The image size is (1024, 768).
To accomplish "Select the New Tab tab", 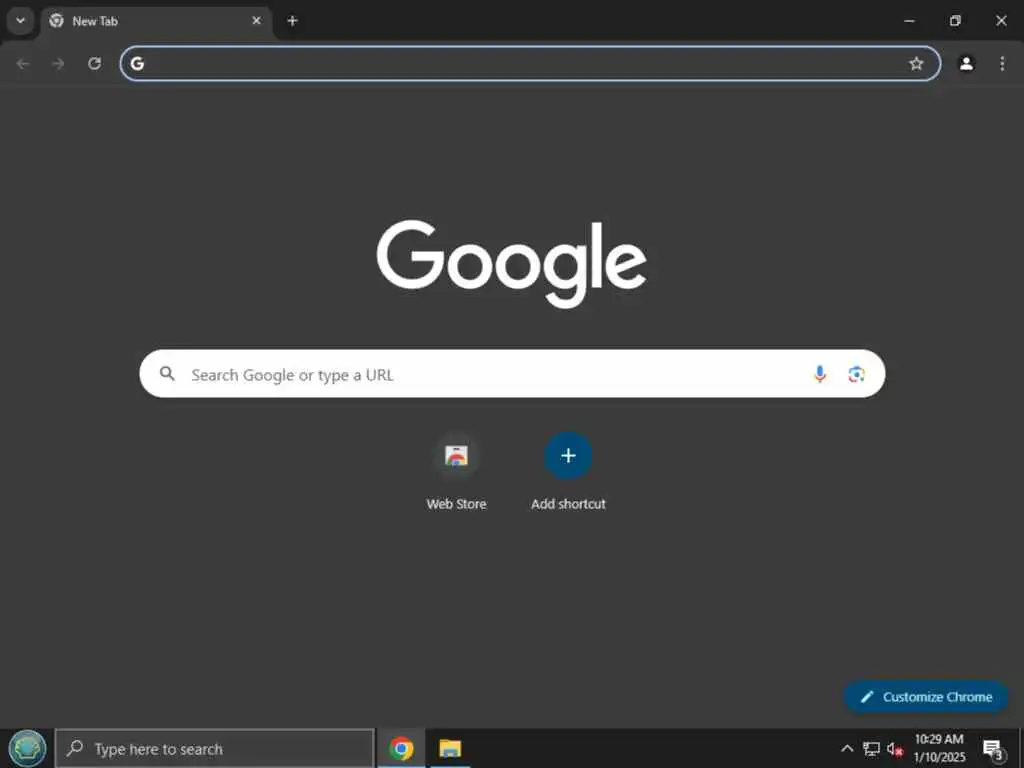I will pos(157,21).
